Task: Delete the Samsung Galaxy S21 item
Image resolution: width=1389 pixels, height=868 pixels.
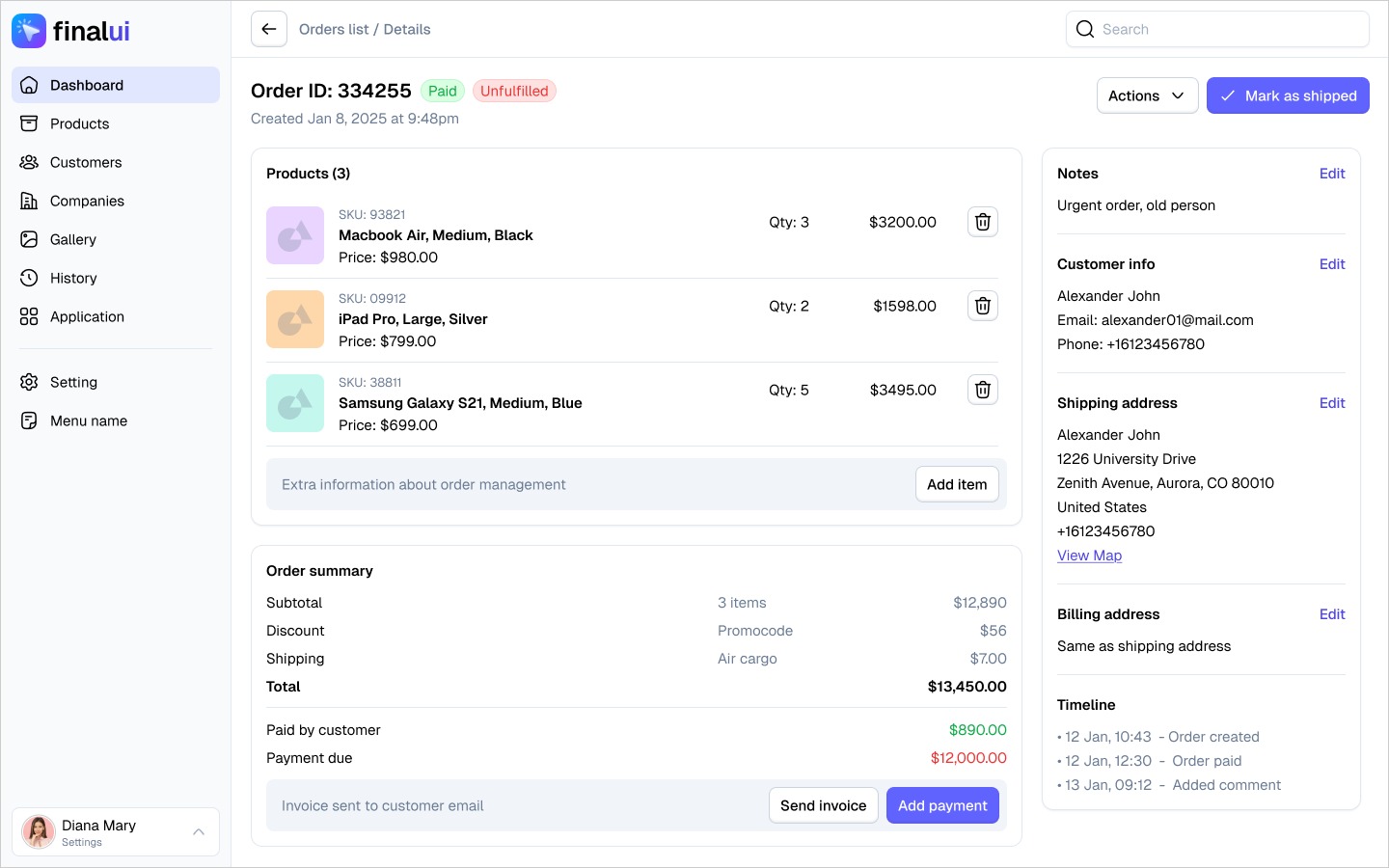Action: tap(982, 390)
